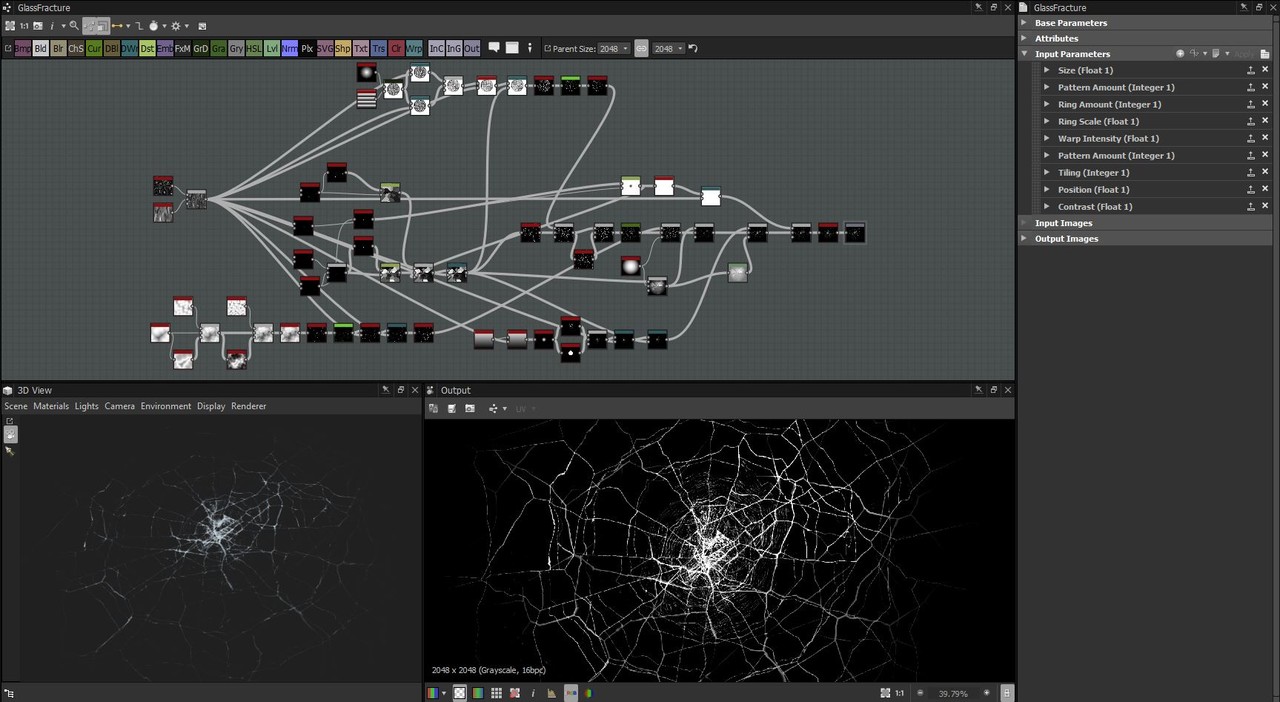Insert a comment with speech bubble icon

[x=494, y=48]
